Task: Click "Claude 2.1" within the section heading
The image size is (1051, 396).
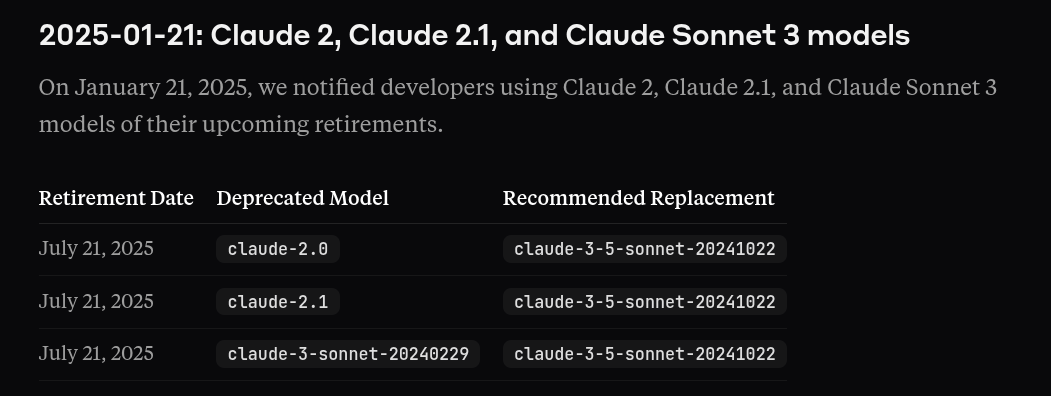Action: [x=423, y=36]
